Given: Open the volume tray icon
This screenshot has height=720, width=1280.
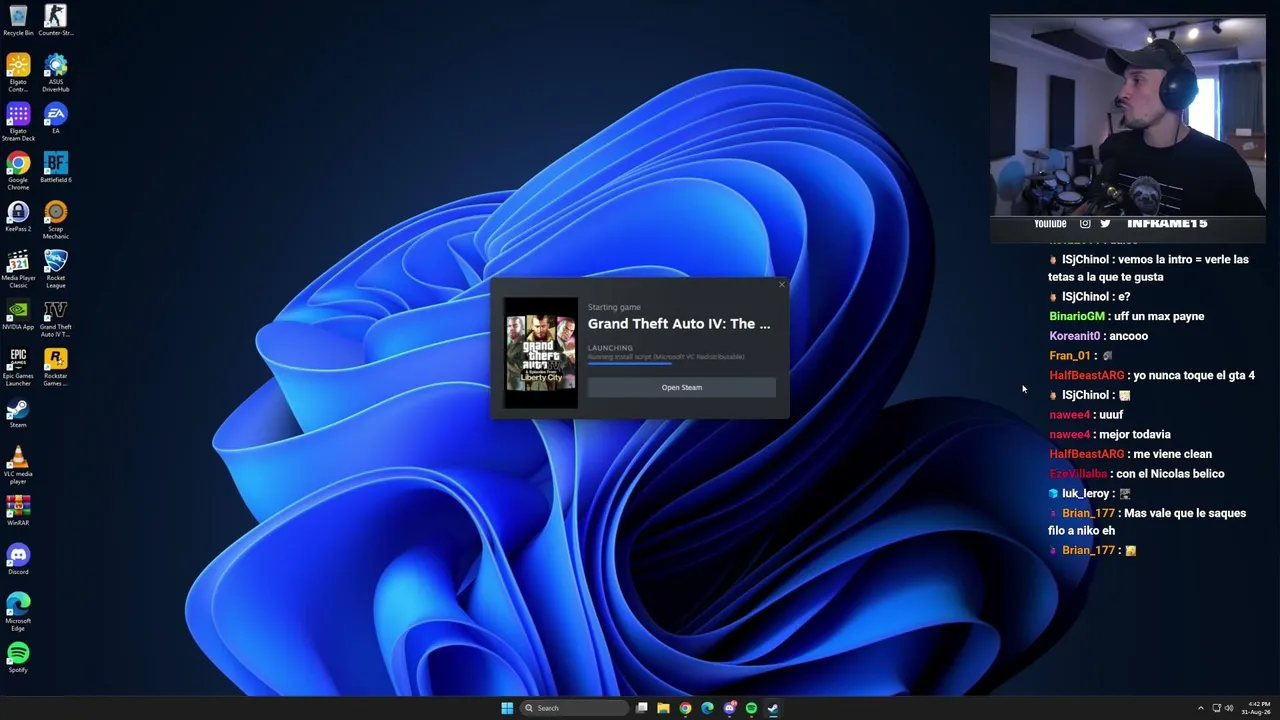Looking at the screenshot, I should 1229,708.
